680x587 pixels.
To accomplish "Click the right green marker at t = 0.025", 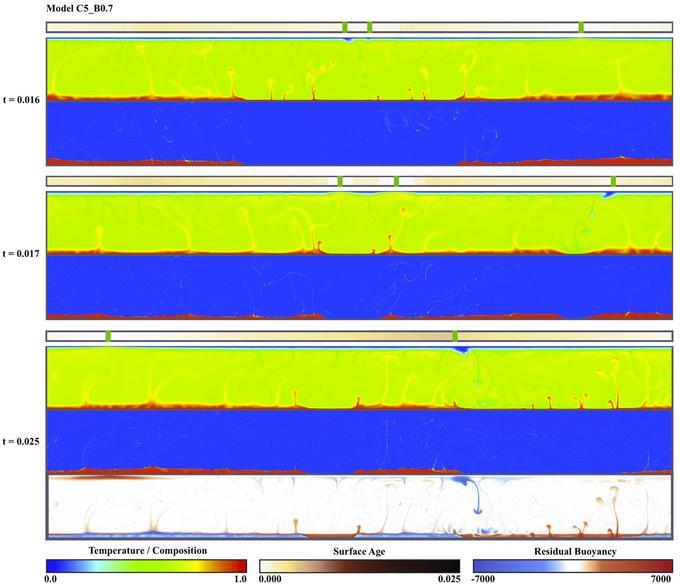I will (455, 336).
